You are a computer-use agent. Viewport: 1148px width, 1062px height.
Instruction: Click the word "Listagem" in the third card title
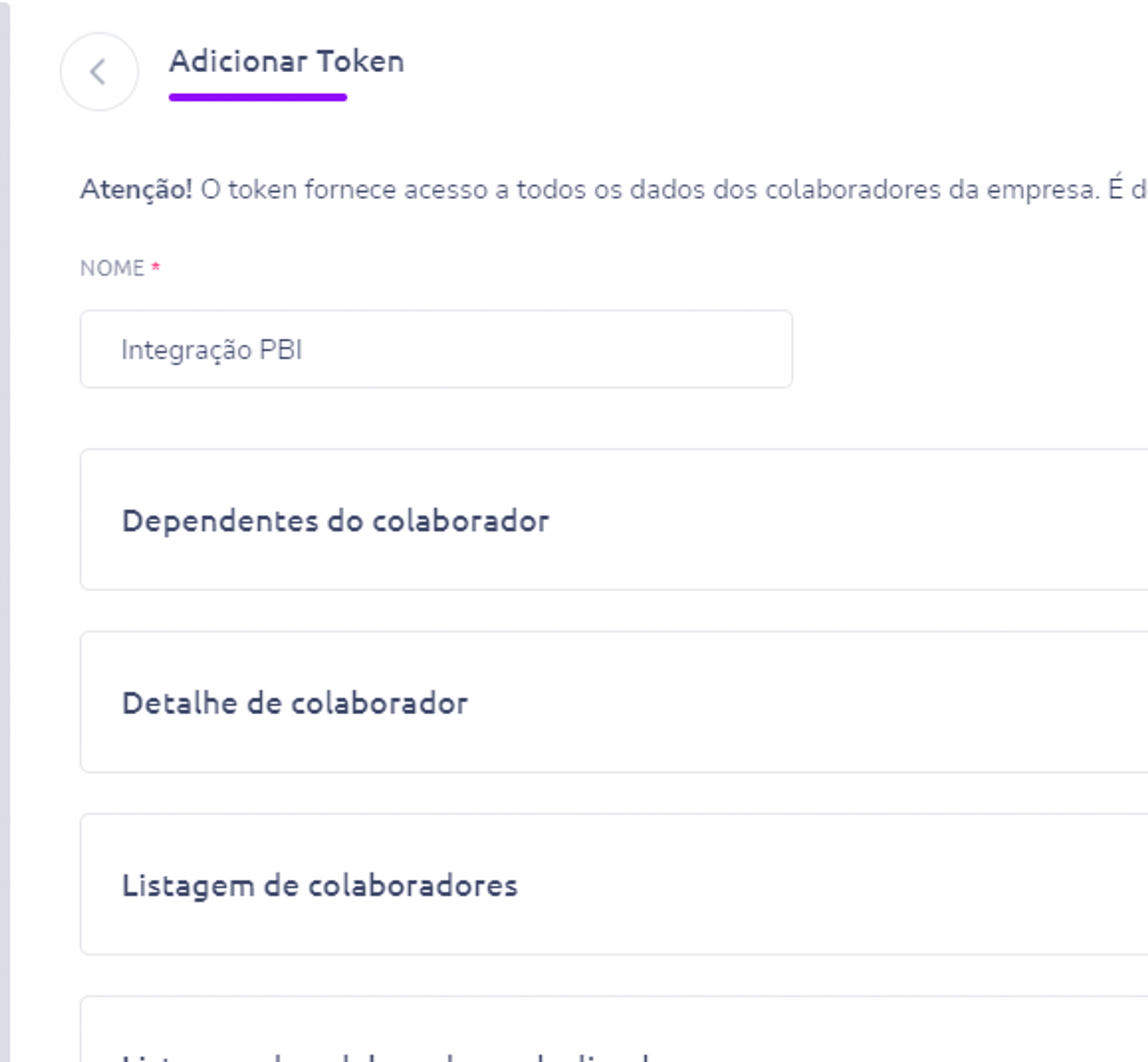pyautogui.click(x=188, y=886)
